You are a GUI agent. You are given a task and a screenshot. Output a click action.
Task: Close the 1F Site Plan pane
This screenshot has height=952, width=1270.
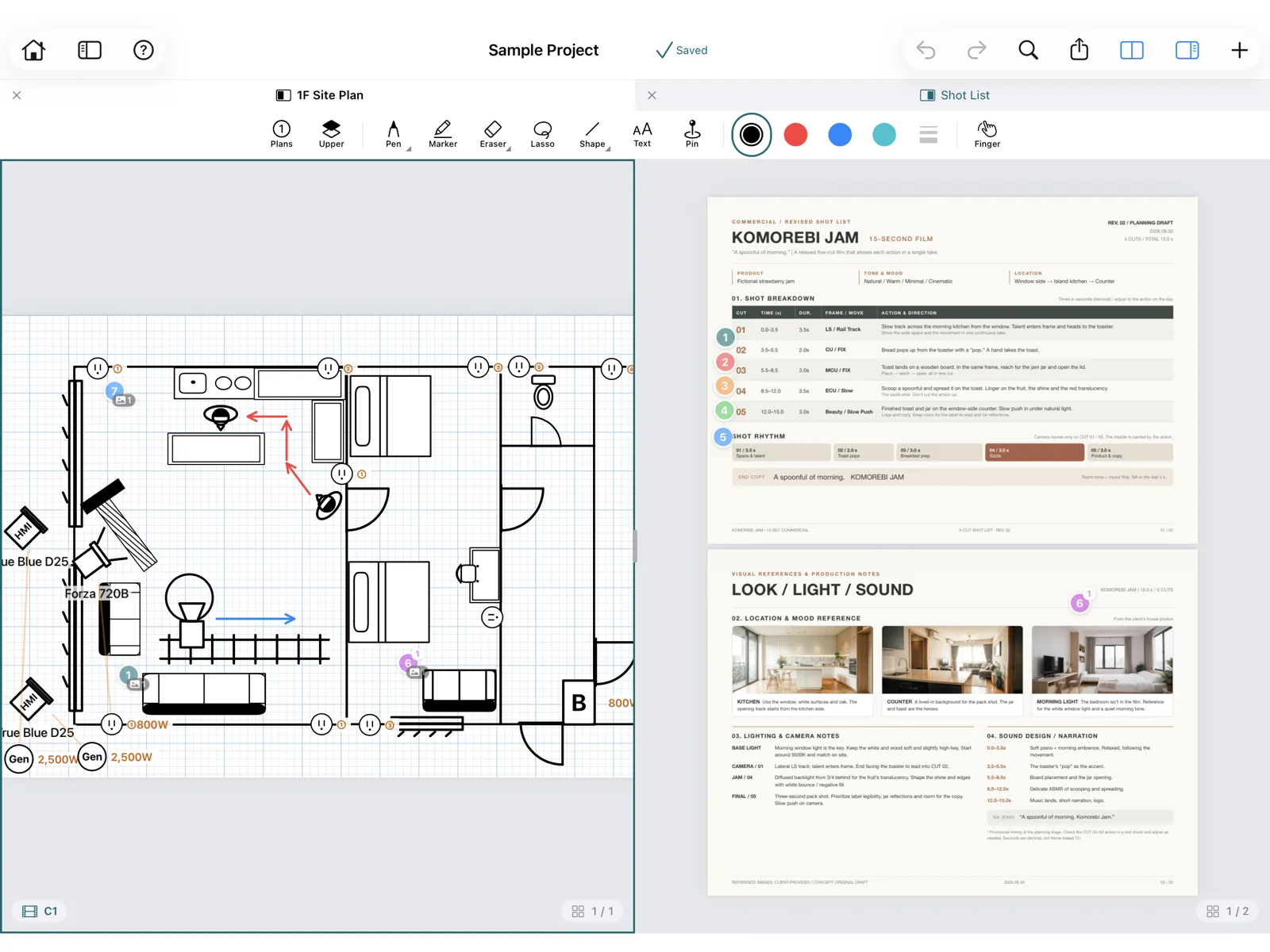(x=17, y=95)
